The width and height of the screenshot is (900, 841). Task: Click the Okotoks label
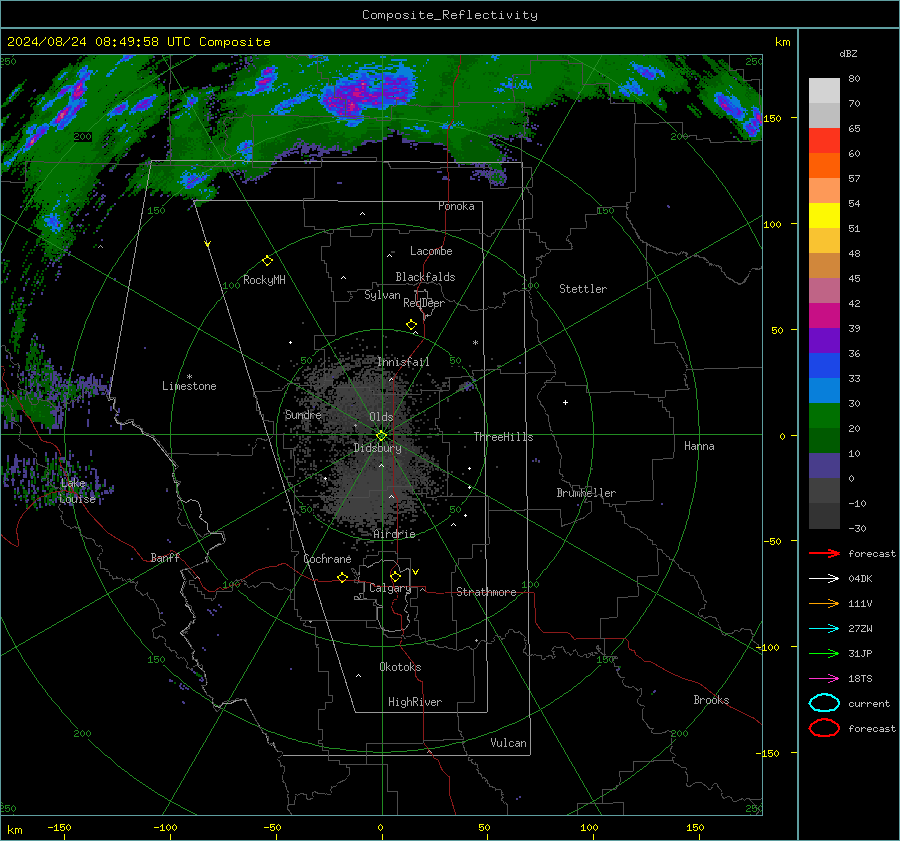point(400,667)
